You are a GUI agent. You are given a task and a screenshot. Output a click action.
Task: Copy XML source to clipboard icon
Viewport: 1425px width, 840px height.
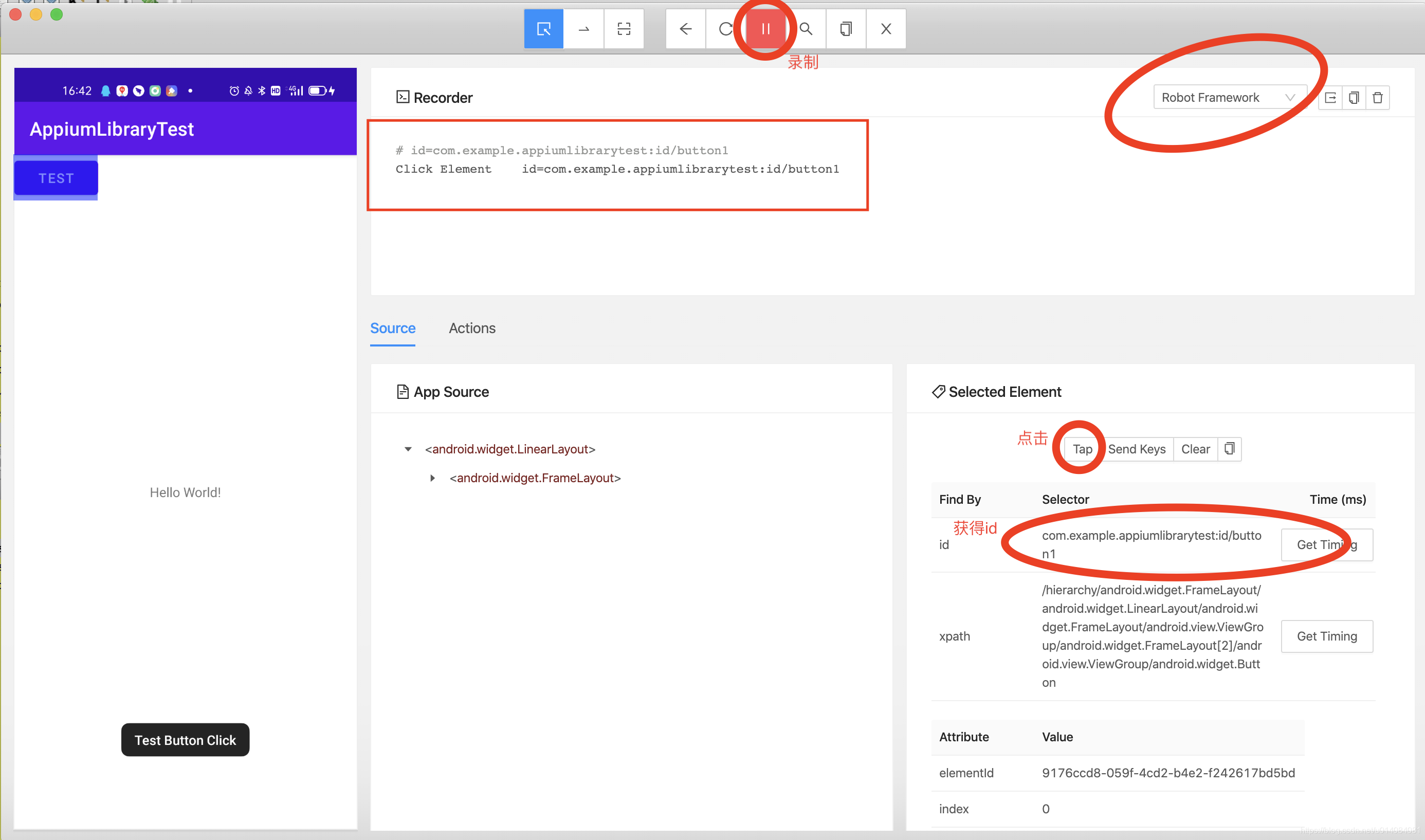coord(846,29)
